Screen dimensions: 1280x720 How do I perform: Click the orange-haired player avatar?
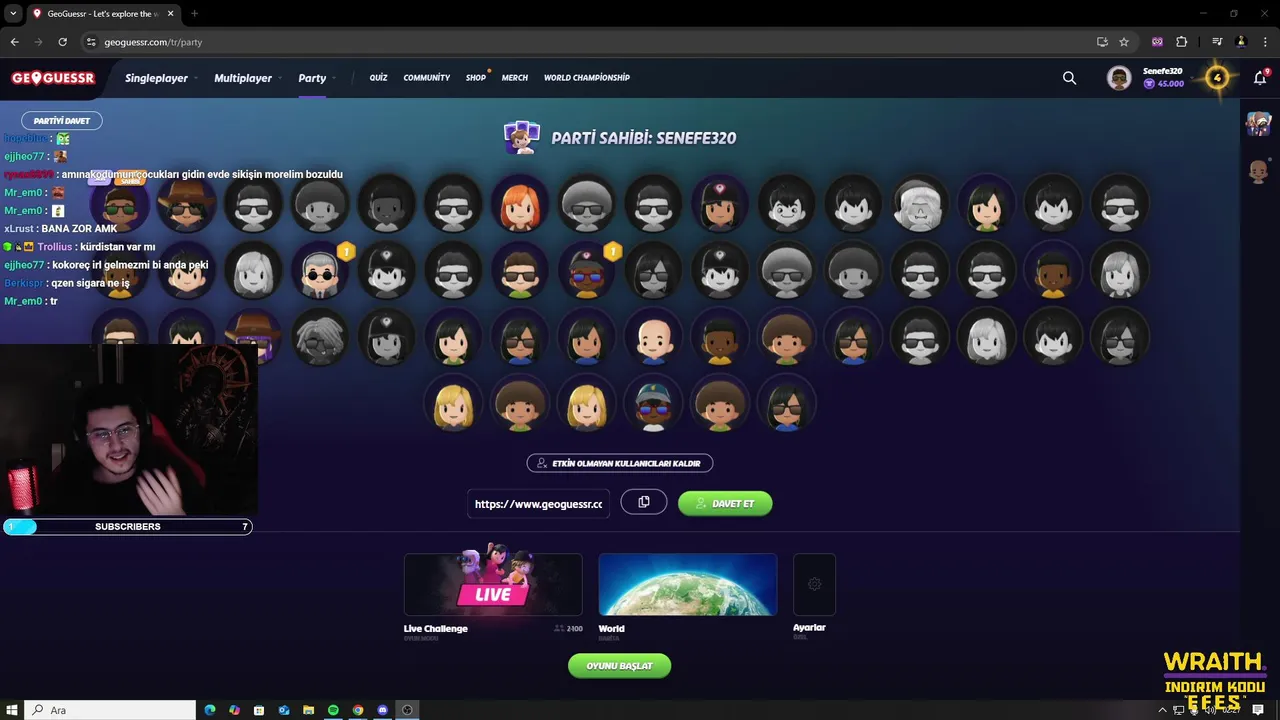[520, 203]
